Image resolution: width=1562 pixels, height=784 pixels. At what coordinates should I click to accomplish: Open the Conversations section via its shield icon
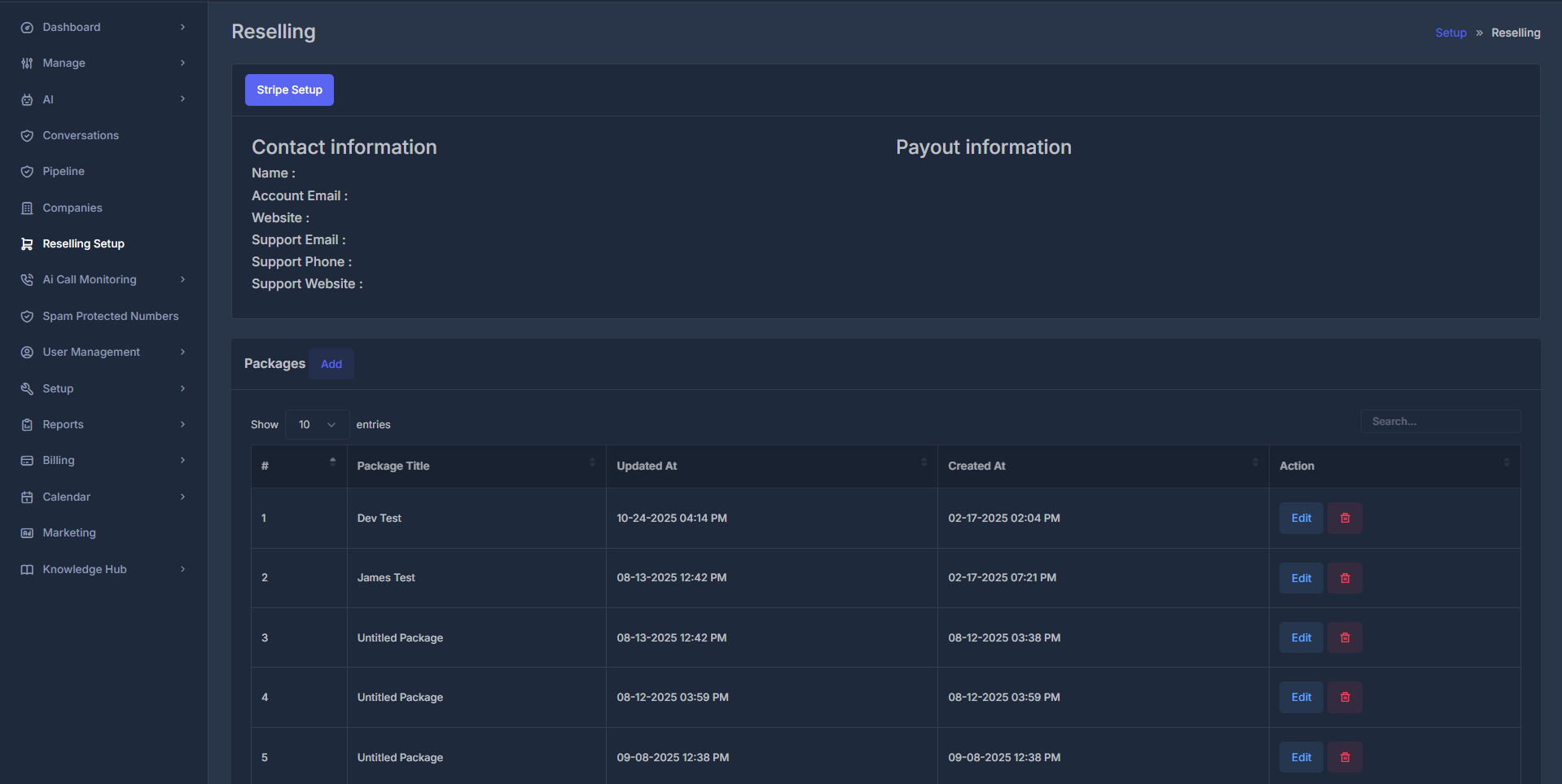click(27, 135)
